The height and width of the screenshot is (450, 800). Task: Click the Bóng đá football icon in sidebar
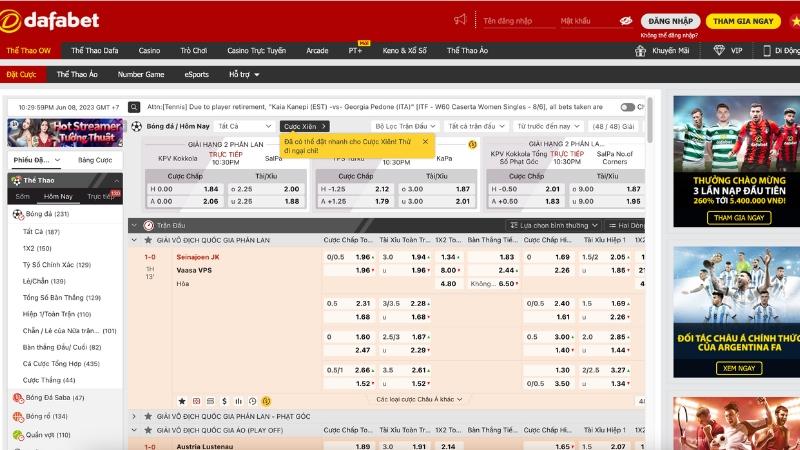click(x=18, y=214)
